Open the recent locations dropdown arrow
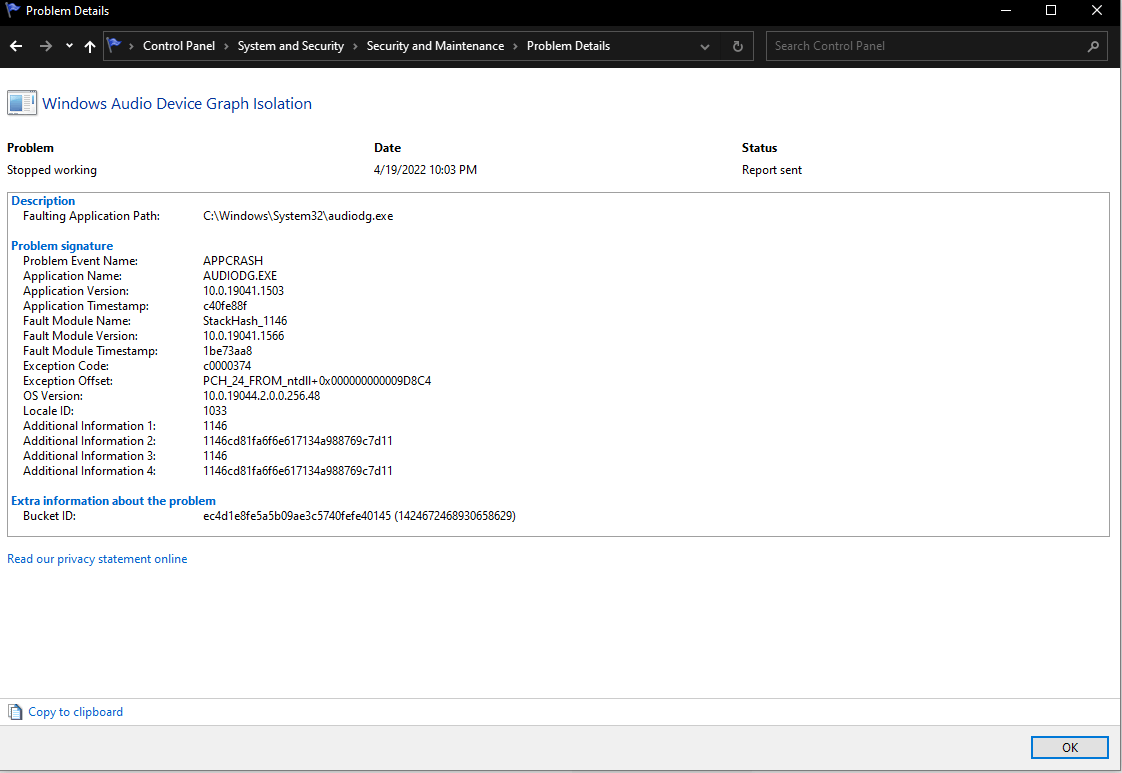This screenshot has height=773, width=1122. (x=69, y=46)
